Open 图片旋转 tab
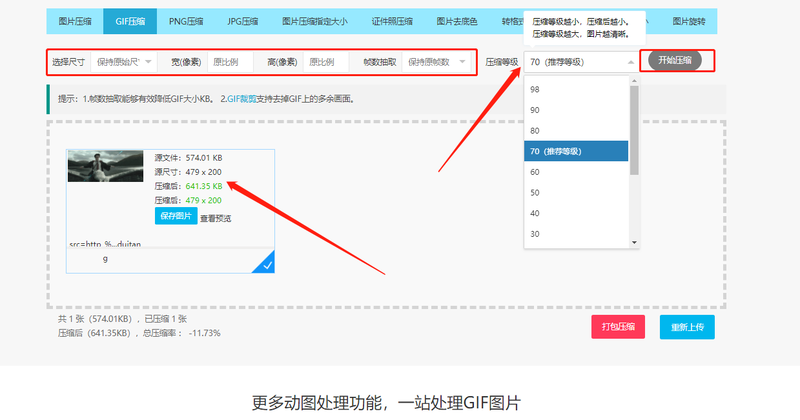This screenshot has height=420, width=800. point(689,21)
